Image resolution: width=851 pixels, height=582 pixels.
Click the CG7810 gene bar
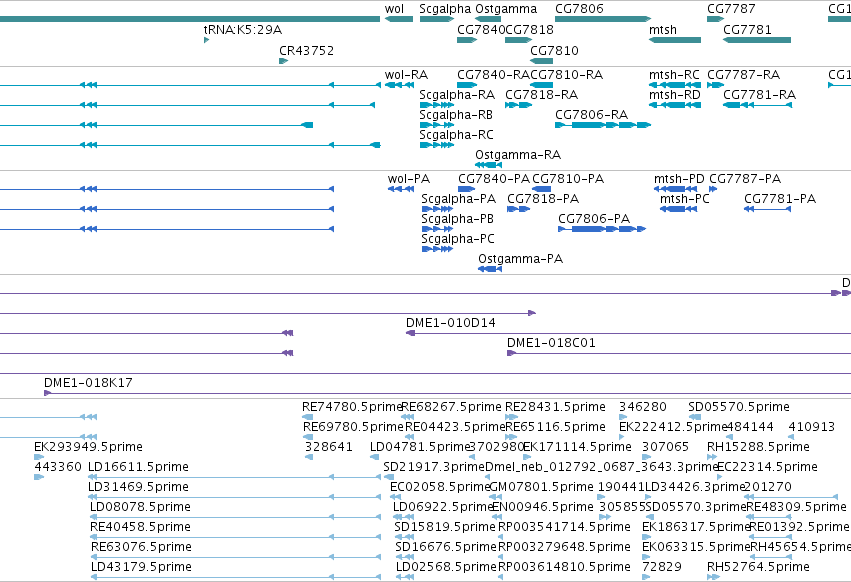point(542,61)
